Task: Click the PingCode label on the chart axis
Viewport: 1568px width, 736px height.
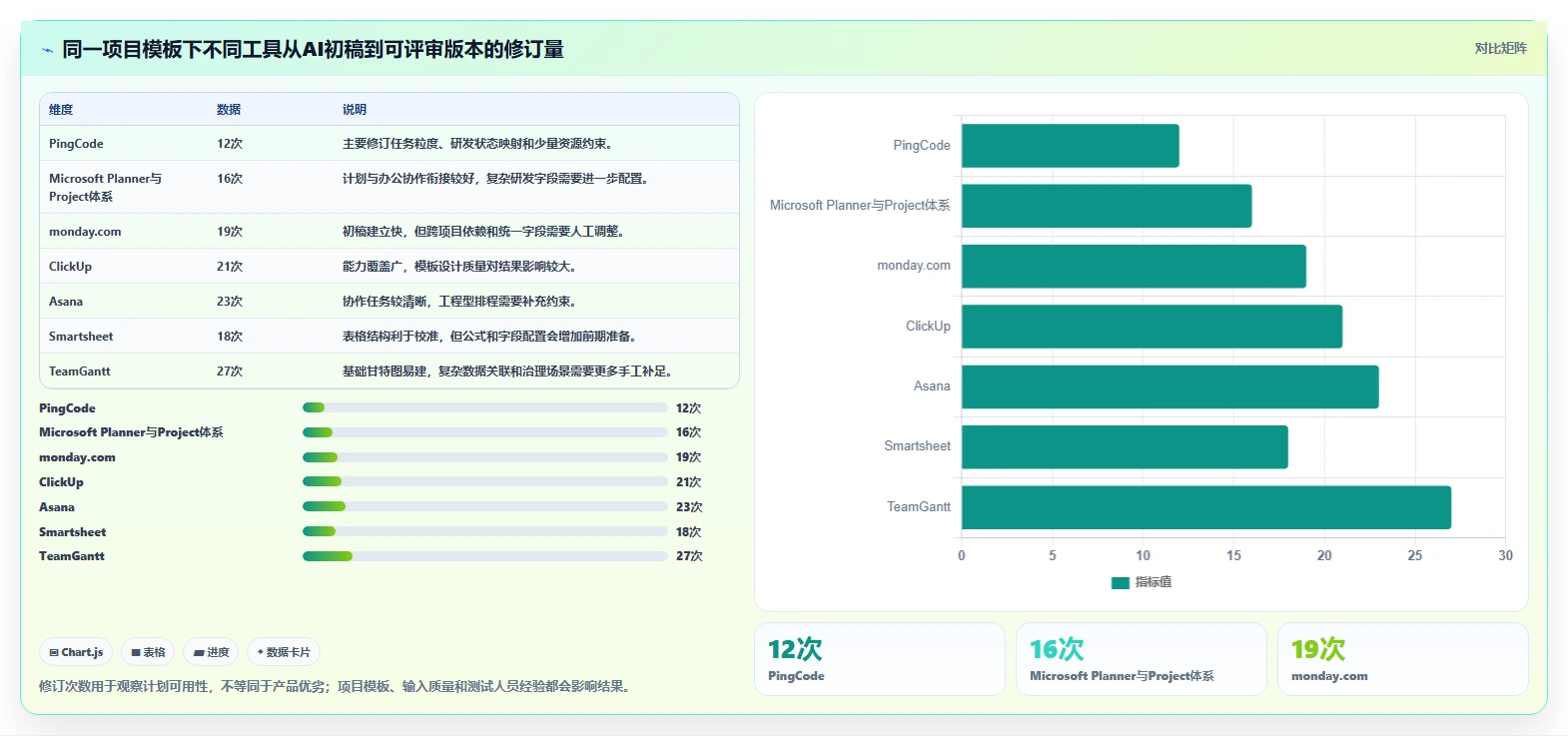Action: pos(922,146)
